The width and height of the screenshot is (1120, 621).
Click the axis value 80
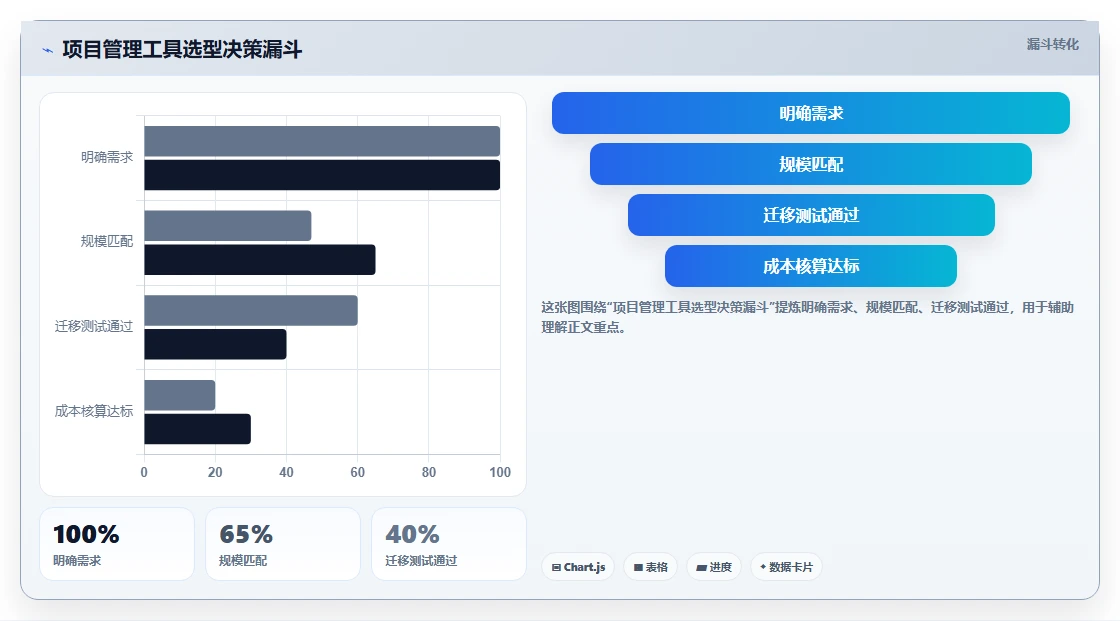429,472
